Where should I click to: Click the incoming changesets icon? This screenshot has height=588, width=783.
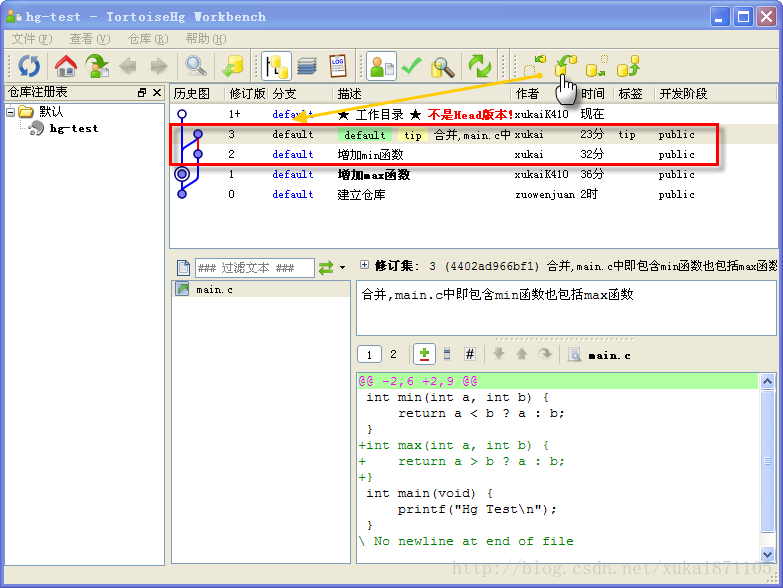534,66
